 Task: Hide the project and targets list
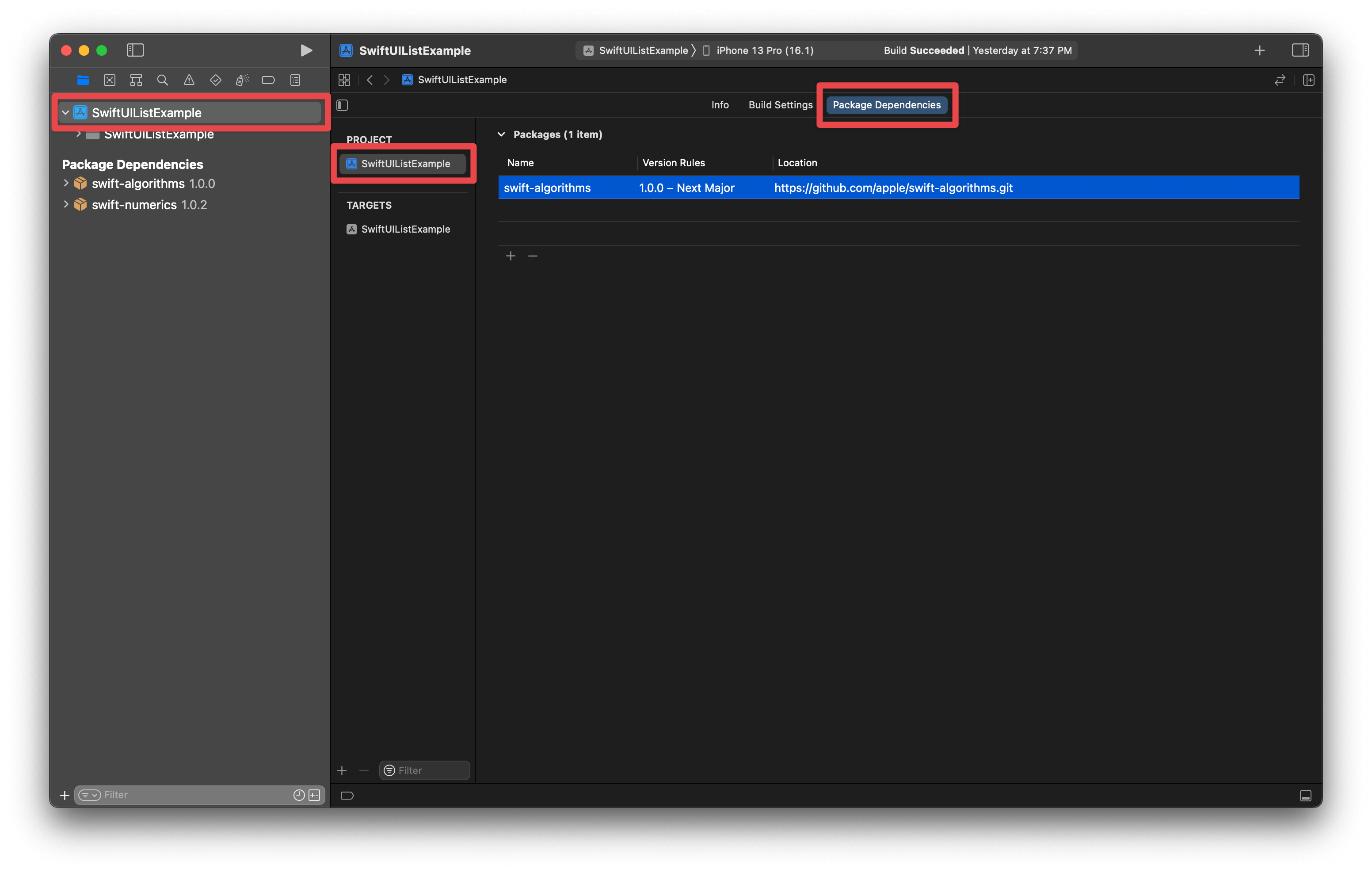click(x=343, y=105)
